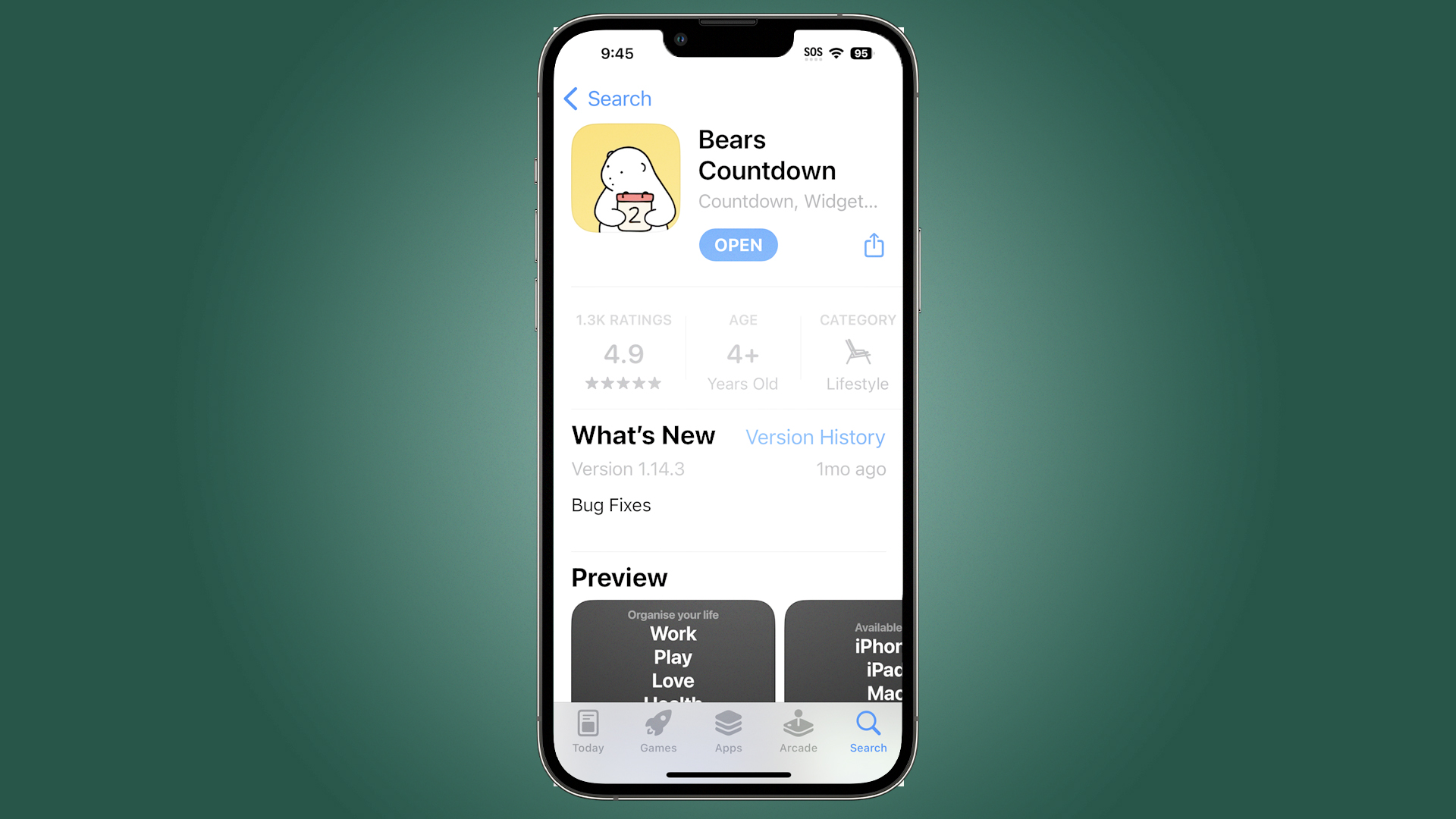Open the app by tapping OPEN button
Viewport: 1456px width, 819px height.
point(738,244)
